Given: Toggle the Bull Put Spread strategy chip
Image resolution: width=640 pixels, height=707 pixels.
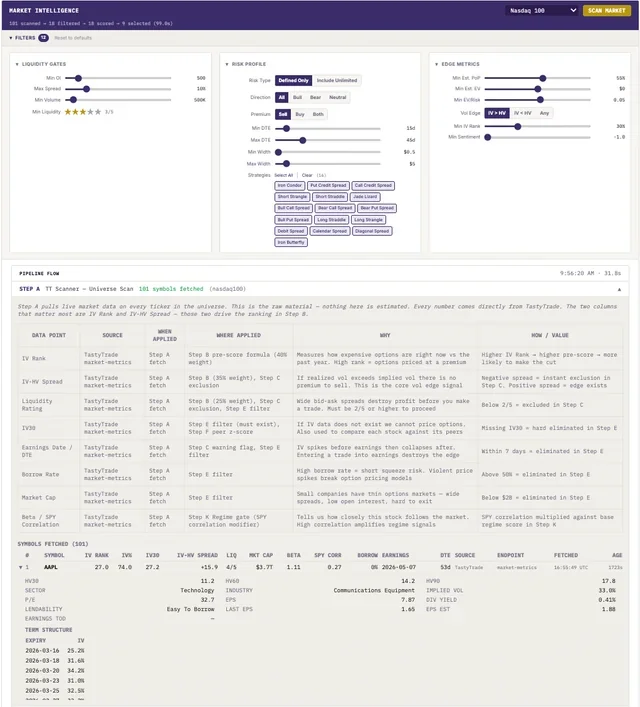Looking at the screenshot, I should 293,220.
